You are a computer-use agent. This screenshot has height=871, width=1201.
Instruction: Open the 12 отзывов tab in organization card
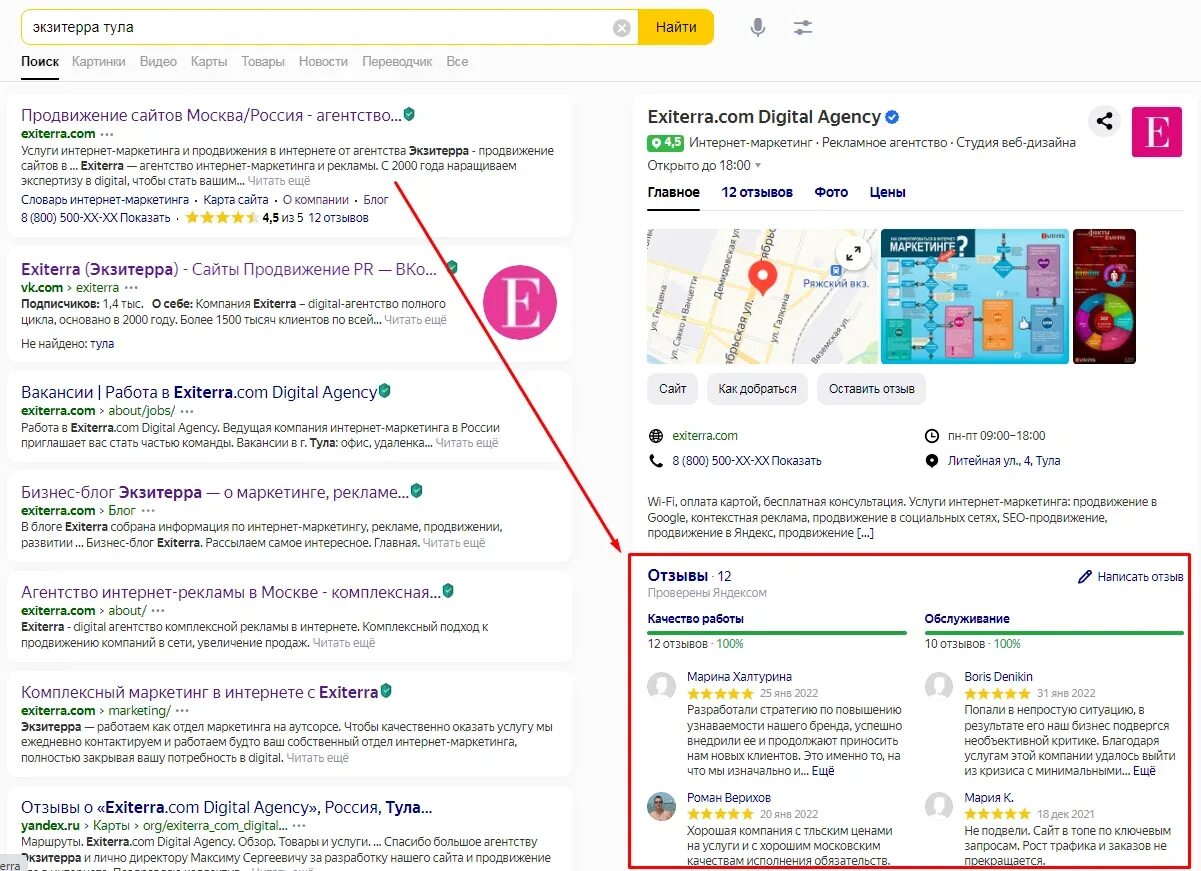(x=757, y=192)
